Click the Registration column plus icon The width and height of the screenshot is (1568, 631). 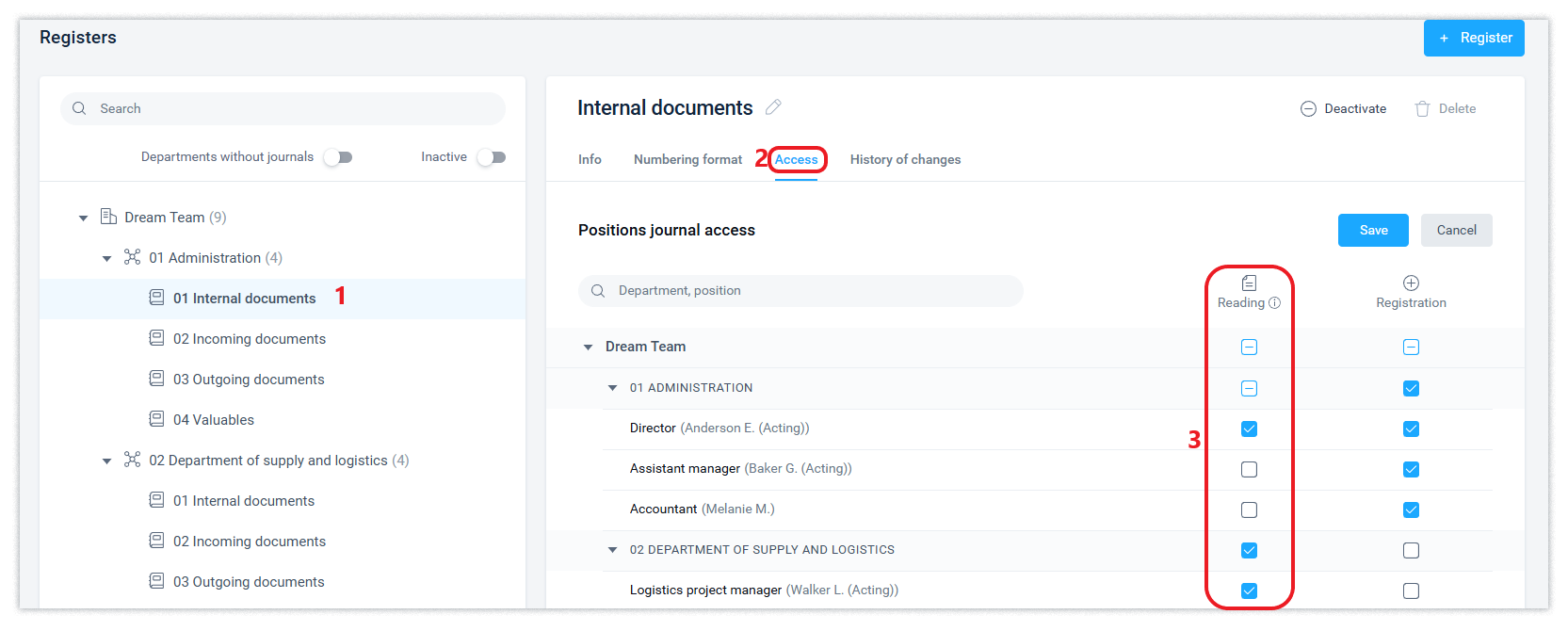[1411, 283]
